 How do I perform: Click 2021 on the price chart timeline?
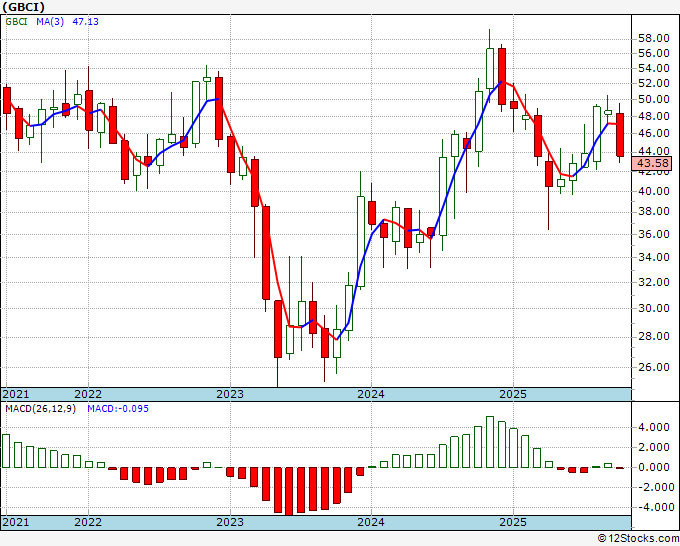pyautogui.click(x=16, y=394)
